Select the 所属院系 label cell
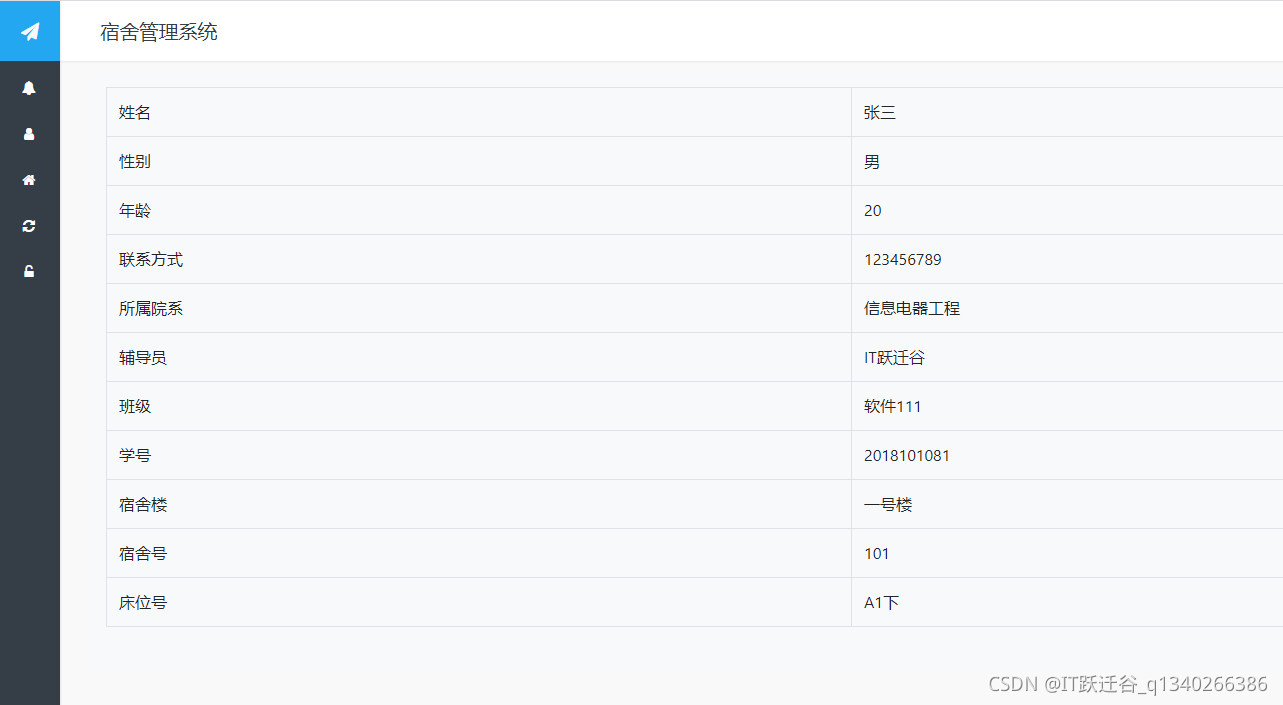 [479, 308]
